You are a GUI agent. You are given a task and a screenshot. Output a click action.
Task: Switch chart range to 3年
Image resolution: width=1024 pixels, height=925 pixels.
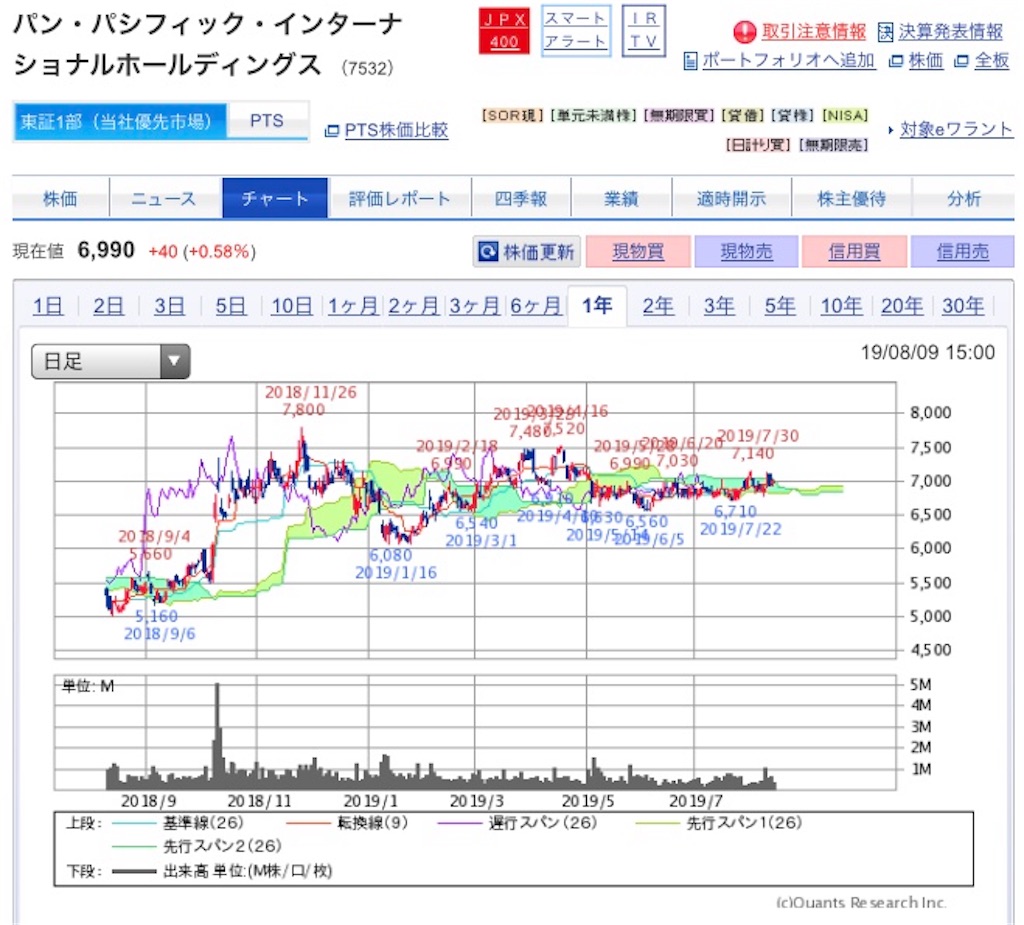[719, 306]
